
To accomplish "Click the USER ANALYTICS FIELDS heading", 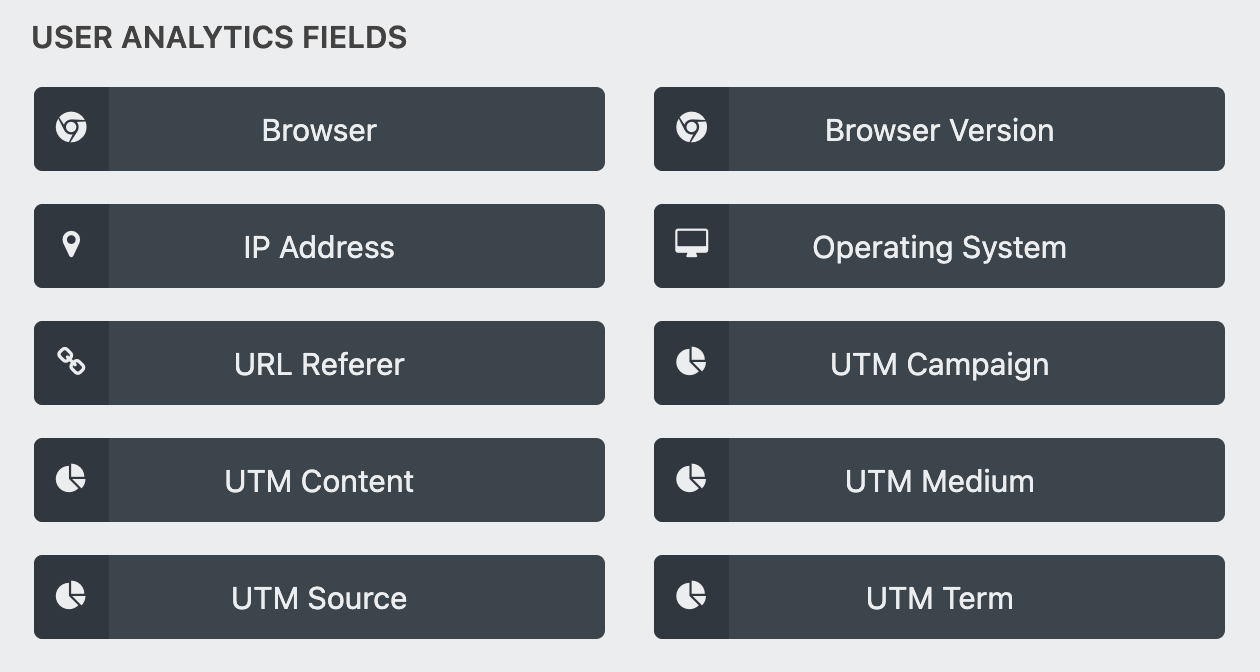I will coord(221,37).
